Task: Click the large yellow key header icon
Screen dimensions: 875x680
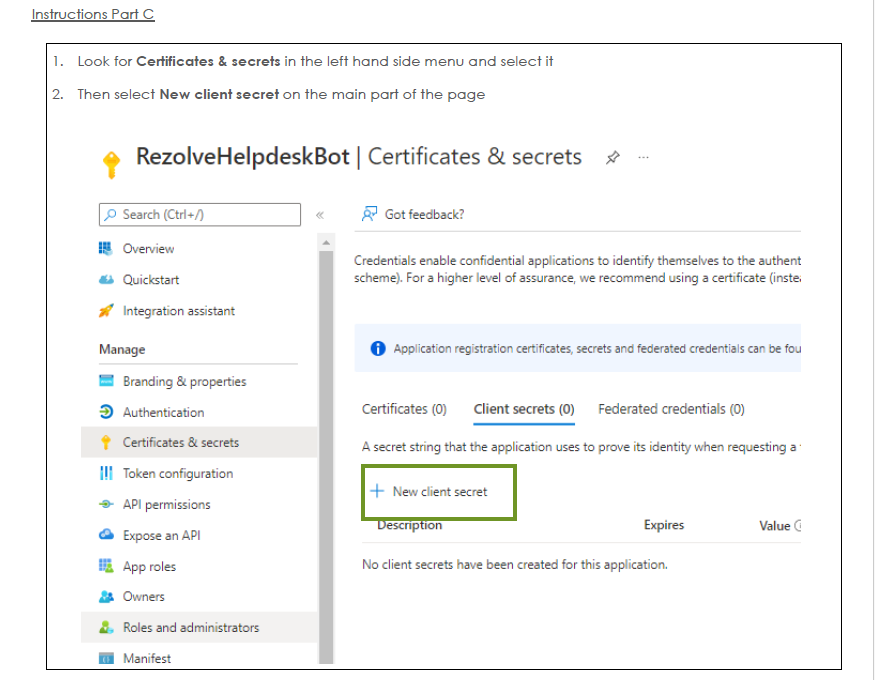Action: point(112,165)
